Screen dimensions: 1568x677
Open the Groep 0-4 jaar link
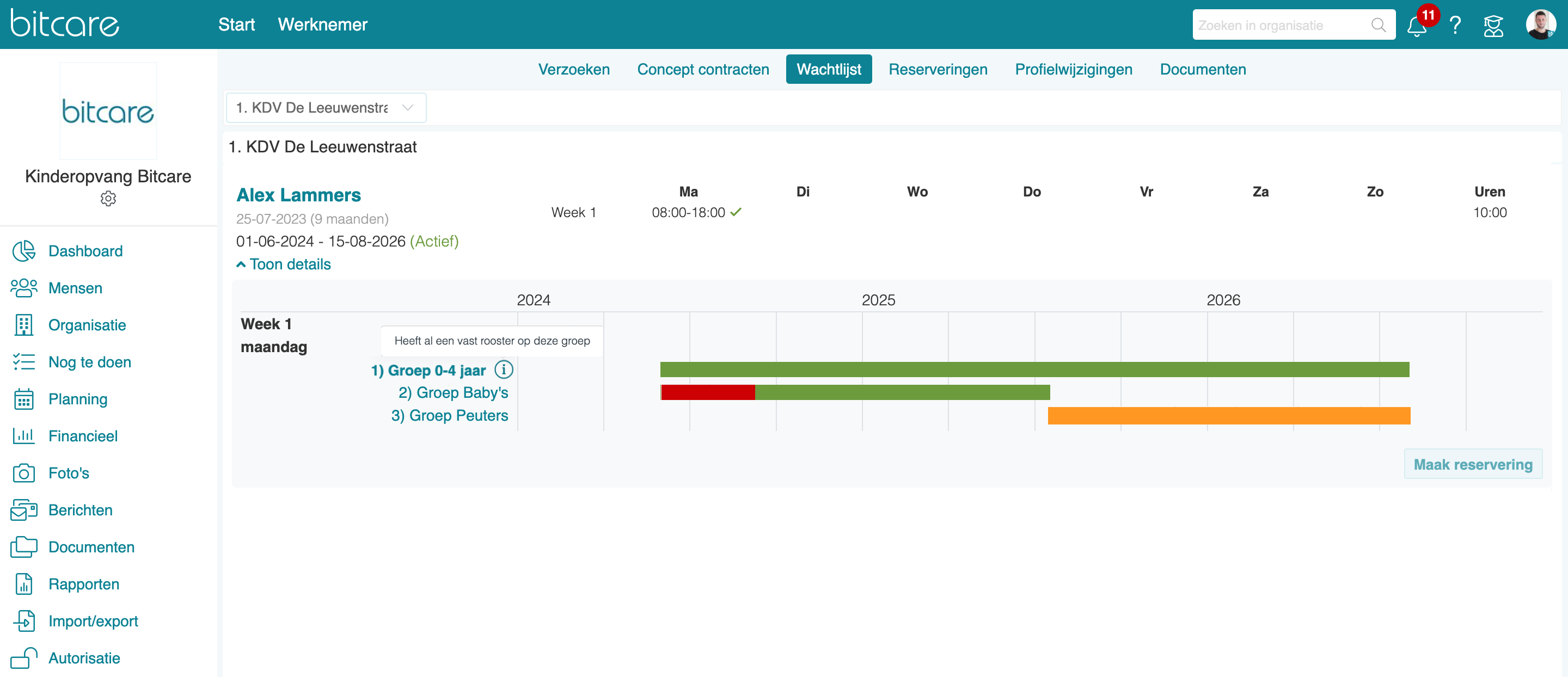pos(428,370)
